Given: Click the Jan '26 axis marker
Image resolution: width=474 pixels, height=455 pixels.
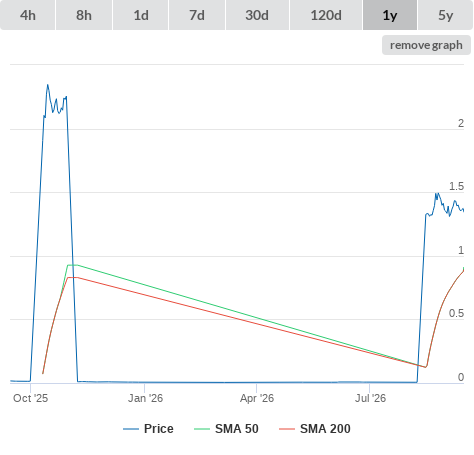Looking at the screenshot, I should click(x=145, y=398).
